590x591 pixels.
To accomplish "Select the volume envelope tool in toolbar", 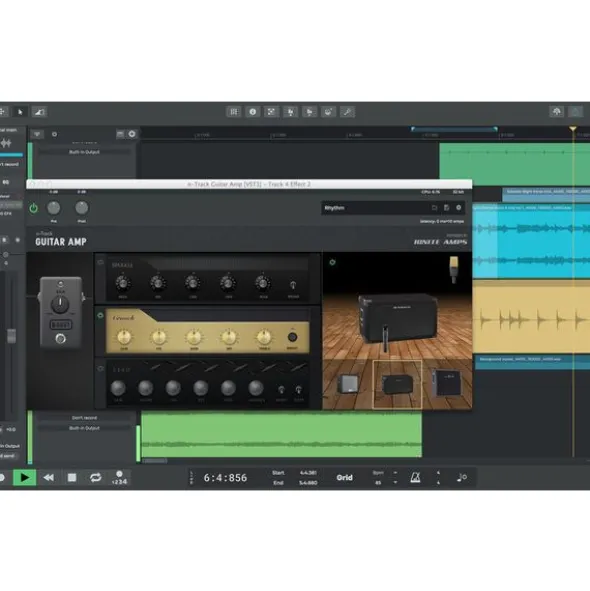I will click(x=39, y=112).
